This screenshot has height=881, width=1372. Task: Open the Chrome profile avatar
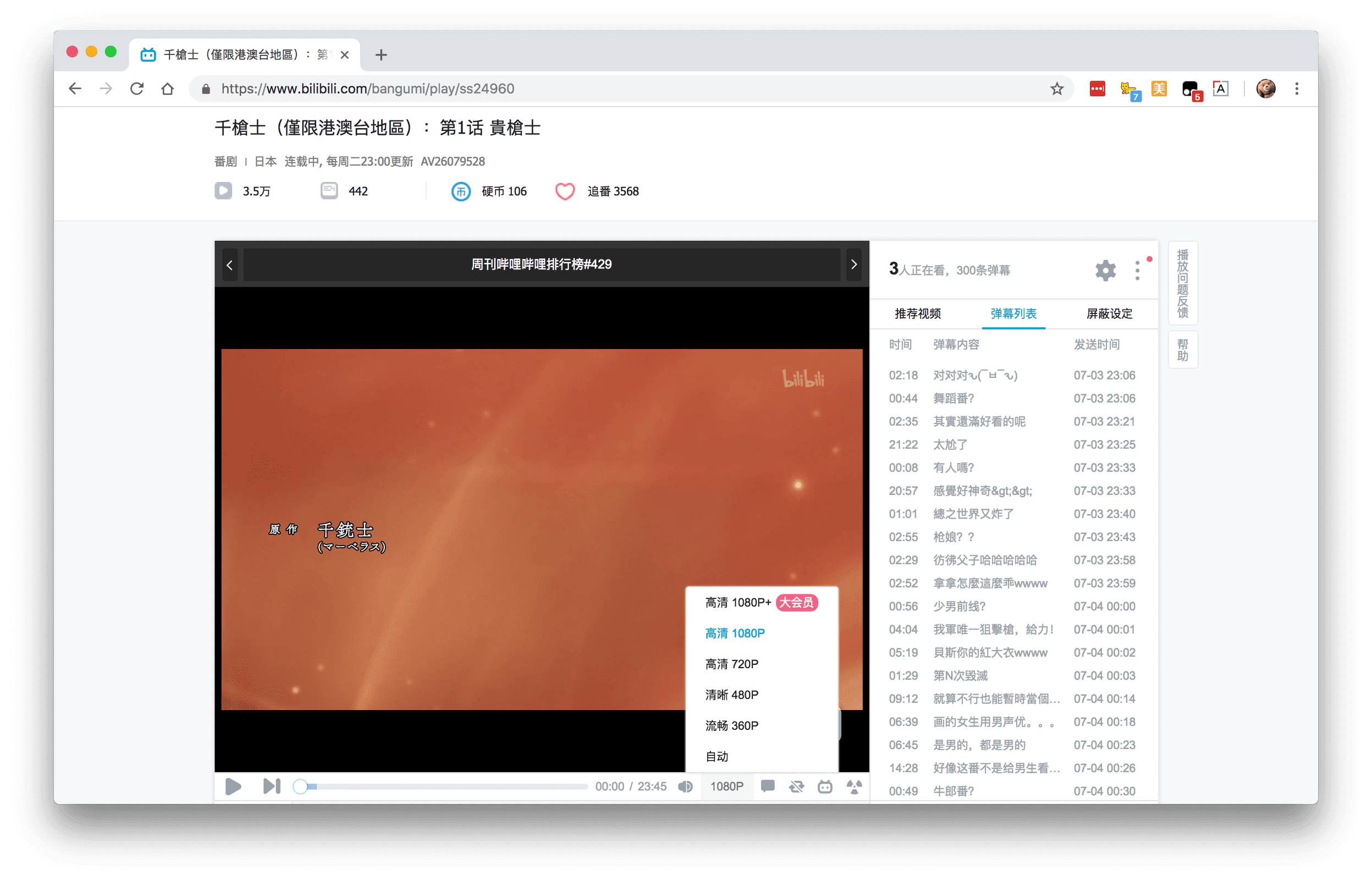click(x=1265, y=89)
